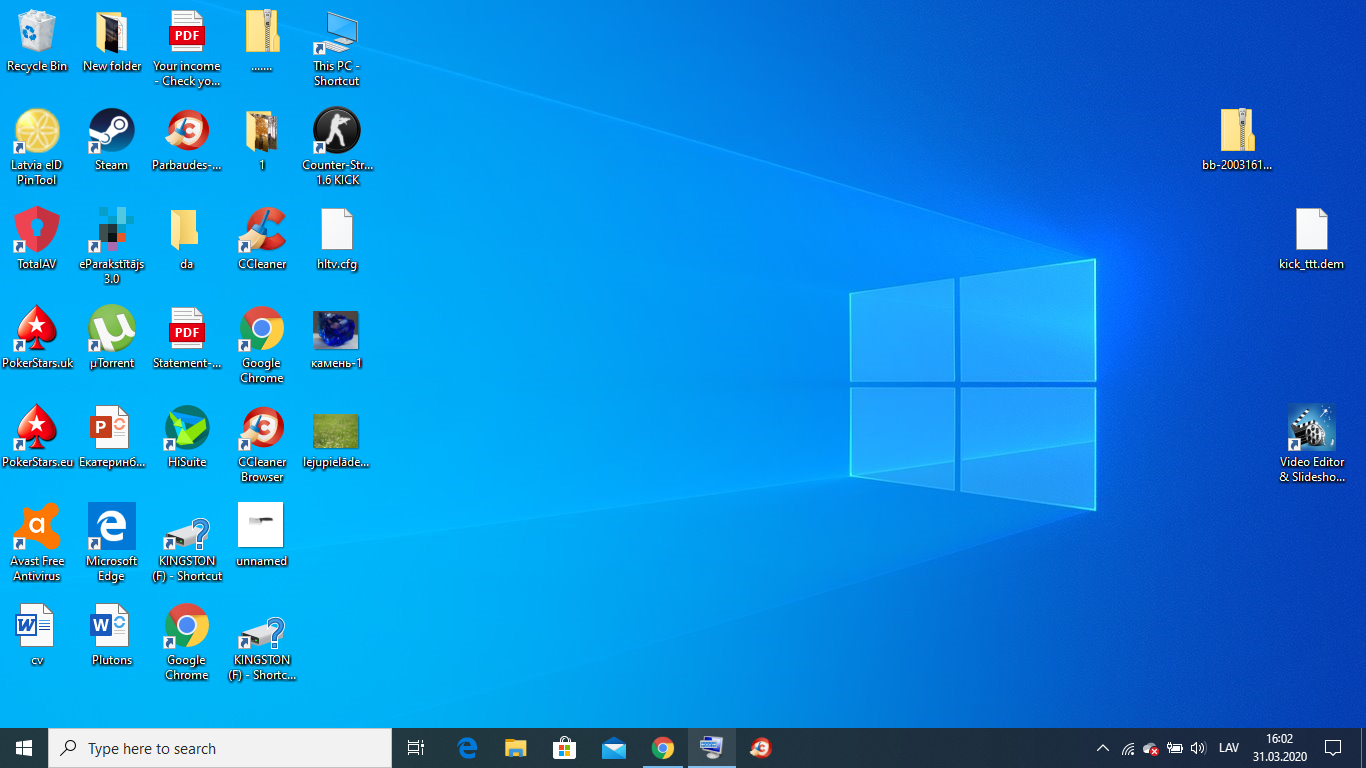
Task: Open the TotalAV desktop shortcut
Action: coord(37,240)
